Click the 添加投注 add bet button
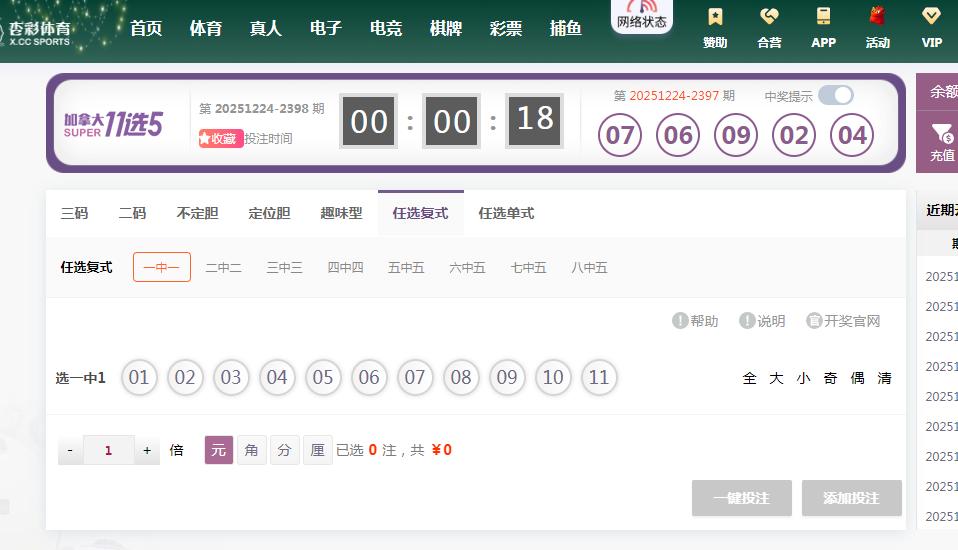Image resolution: width=958 pixels, height=550 pixels. (851, 498)
